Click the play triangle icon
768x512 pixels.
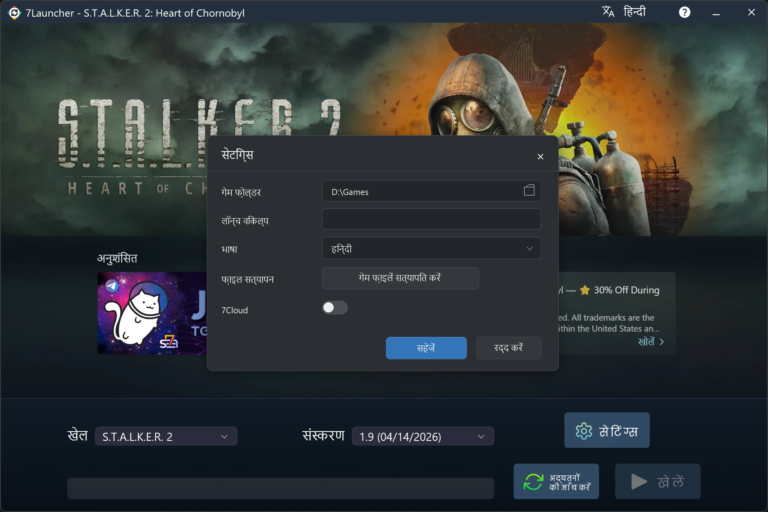[639, 482]
